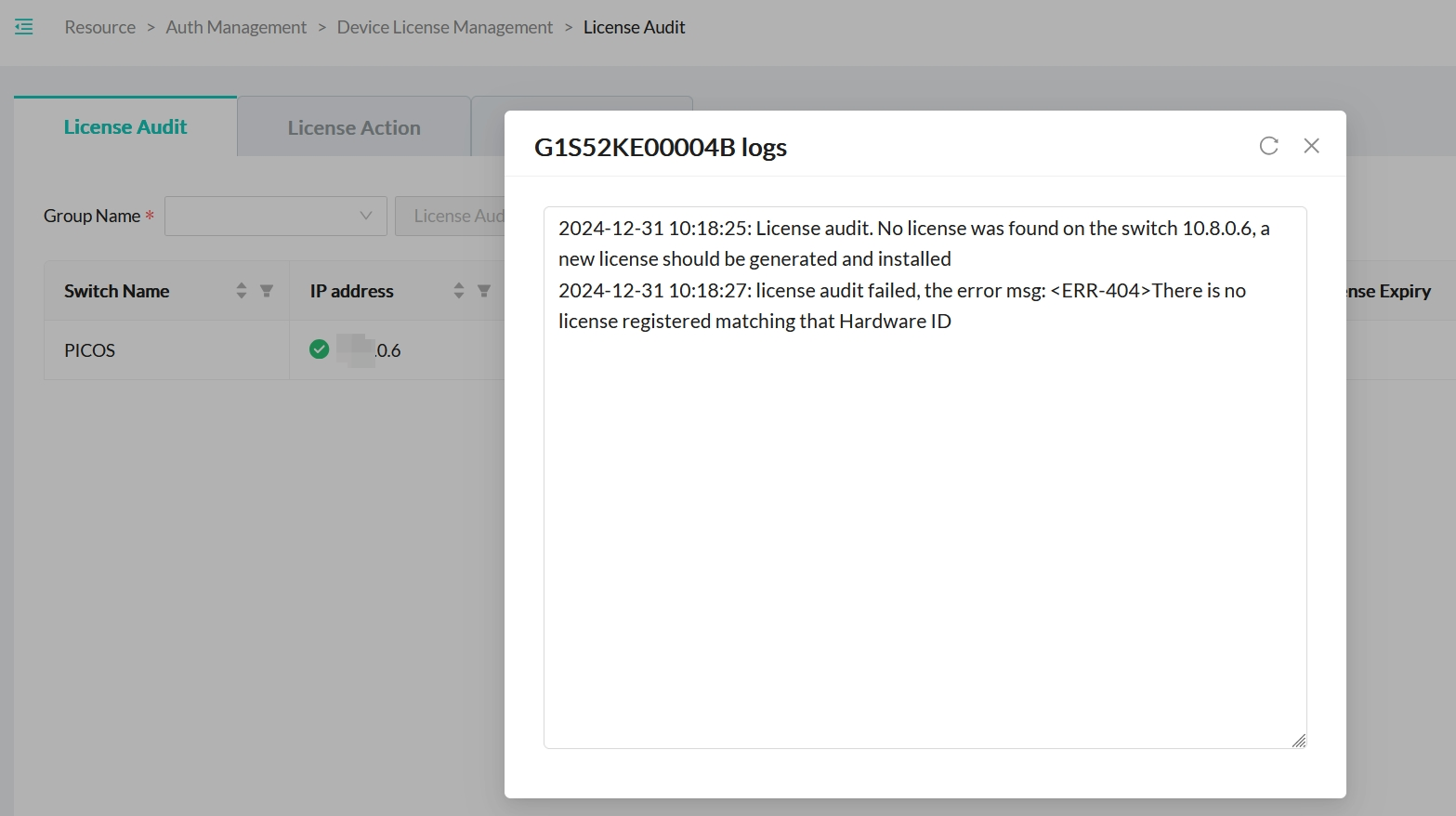Navigate to Device License Management breadcrumb
The height and width of the screenshot is (816, 1456).
pyautogui.click(x=444, y=27)
